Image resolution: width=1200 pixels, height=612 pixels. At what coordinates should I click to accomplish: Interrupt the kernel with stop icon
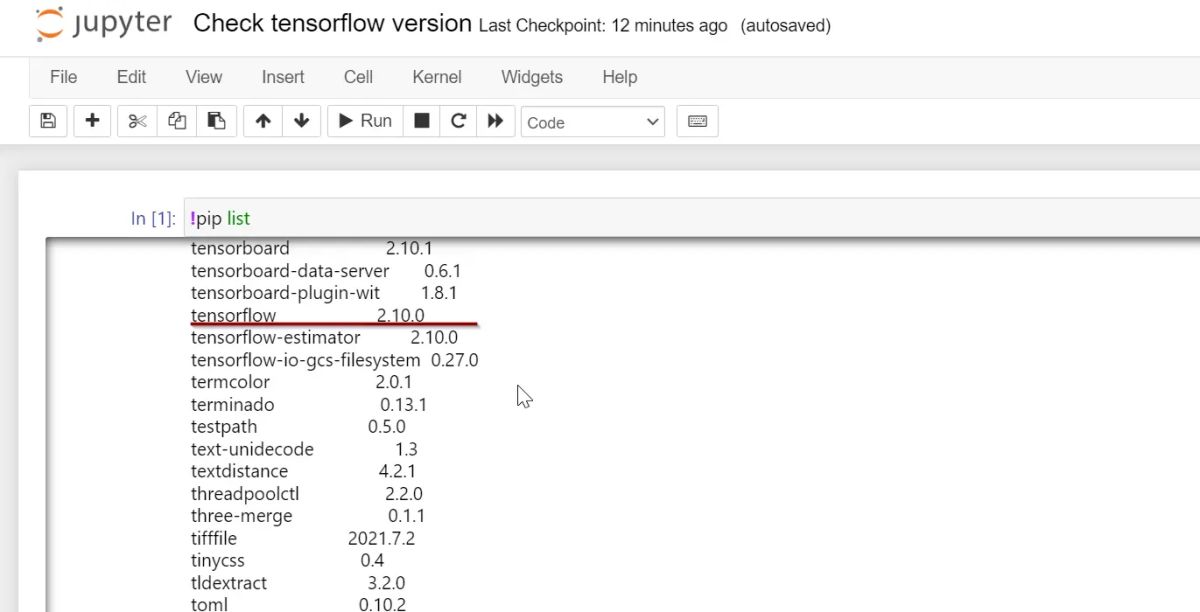point(422,121)
